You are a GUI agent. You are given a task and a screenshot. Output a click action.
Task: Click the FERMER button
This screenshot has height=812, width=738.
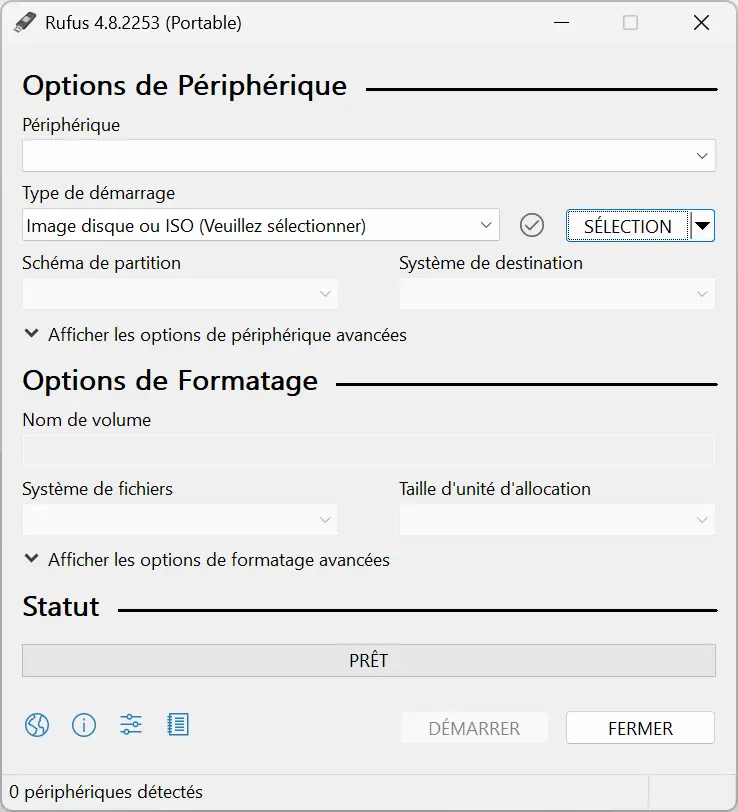[x=640, y=728]
